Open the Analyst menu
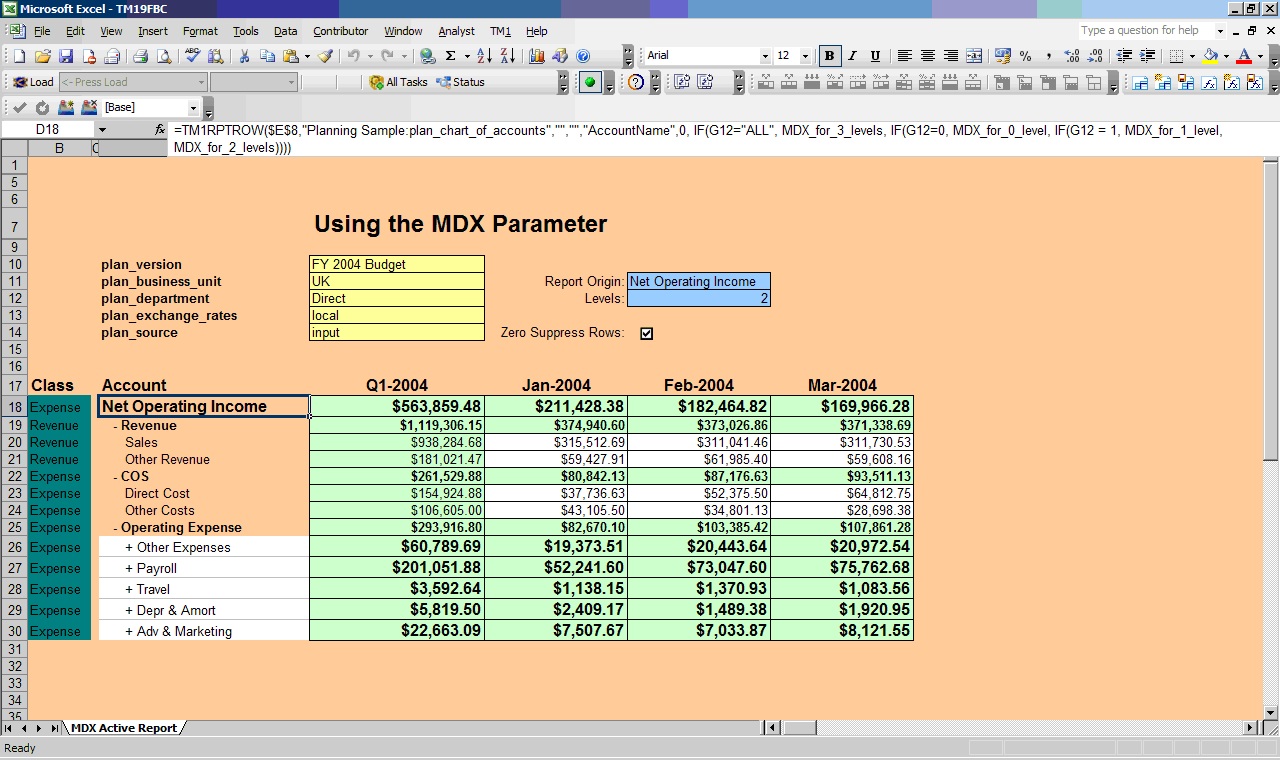Screen dimensions: 1280x760 coord(456,31)
